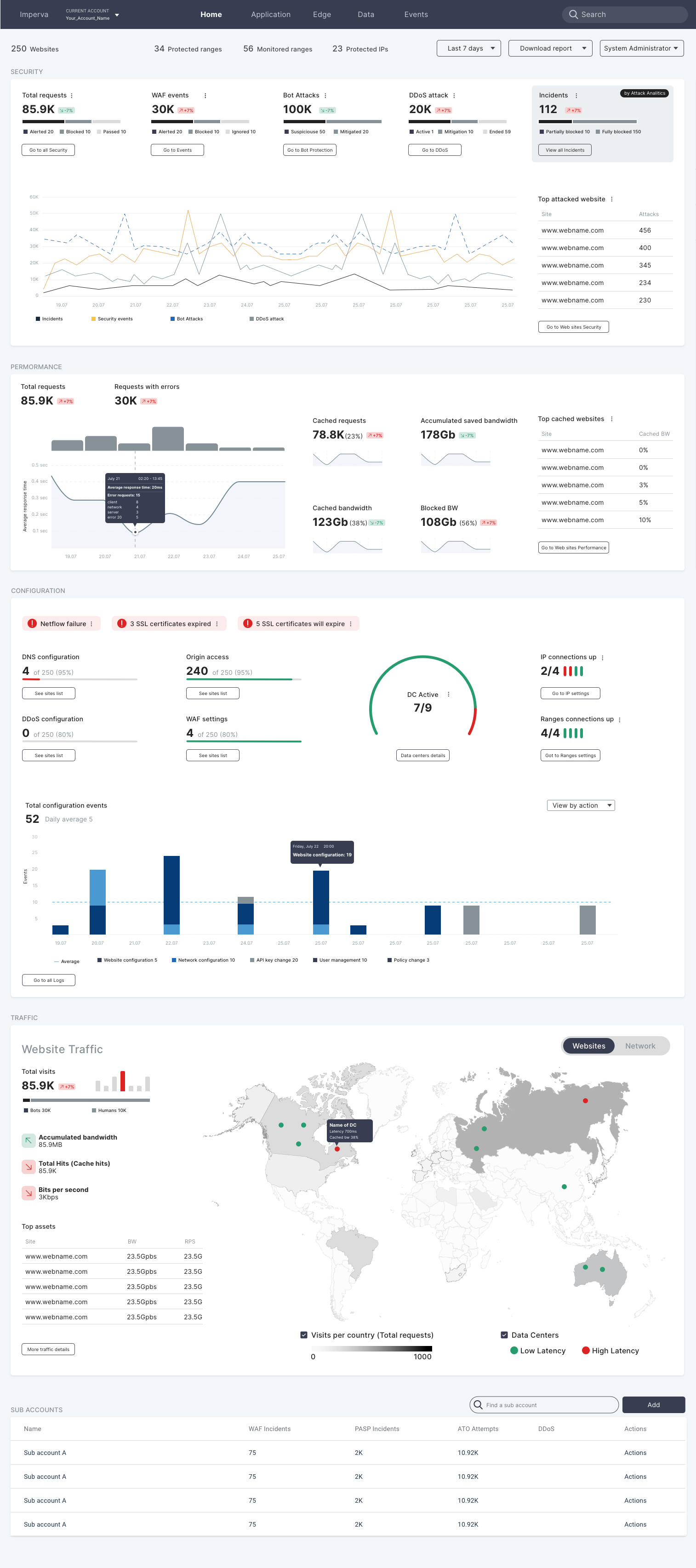Viewport: 696px width, 1568px height.
Task: Click the search magnifier icon in header
Action: tap(573, 15)
